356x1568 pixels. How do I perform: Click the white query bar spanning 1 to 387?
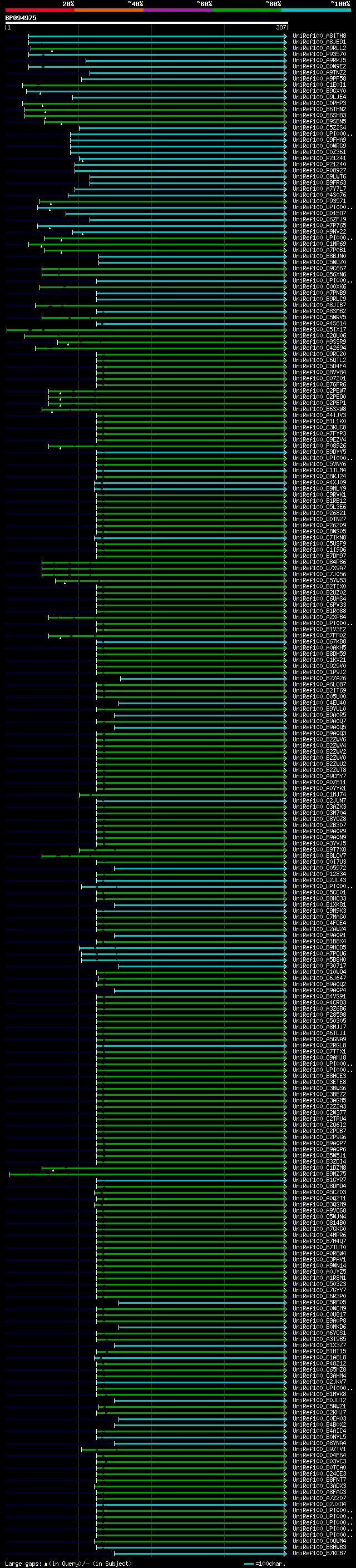coord(146,22)
